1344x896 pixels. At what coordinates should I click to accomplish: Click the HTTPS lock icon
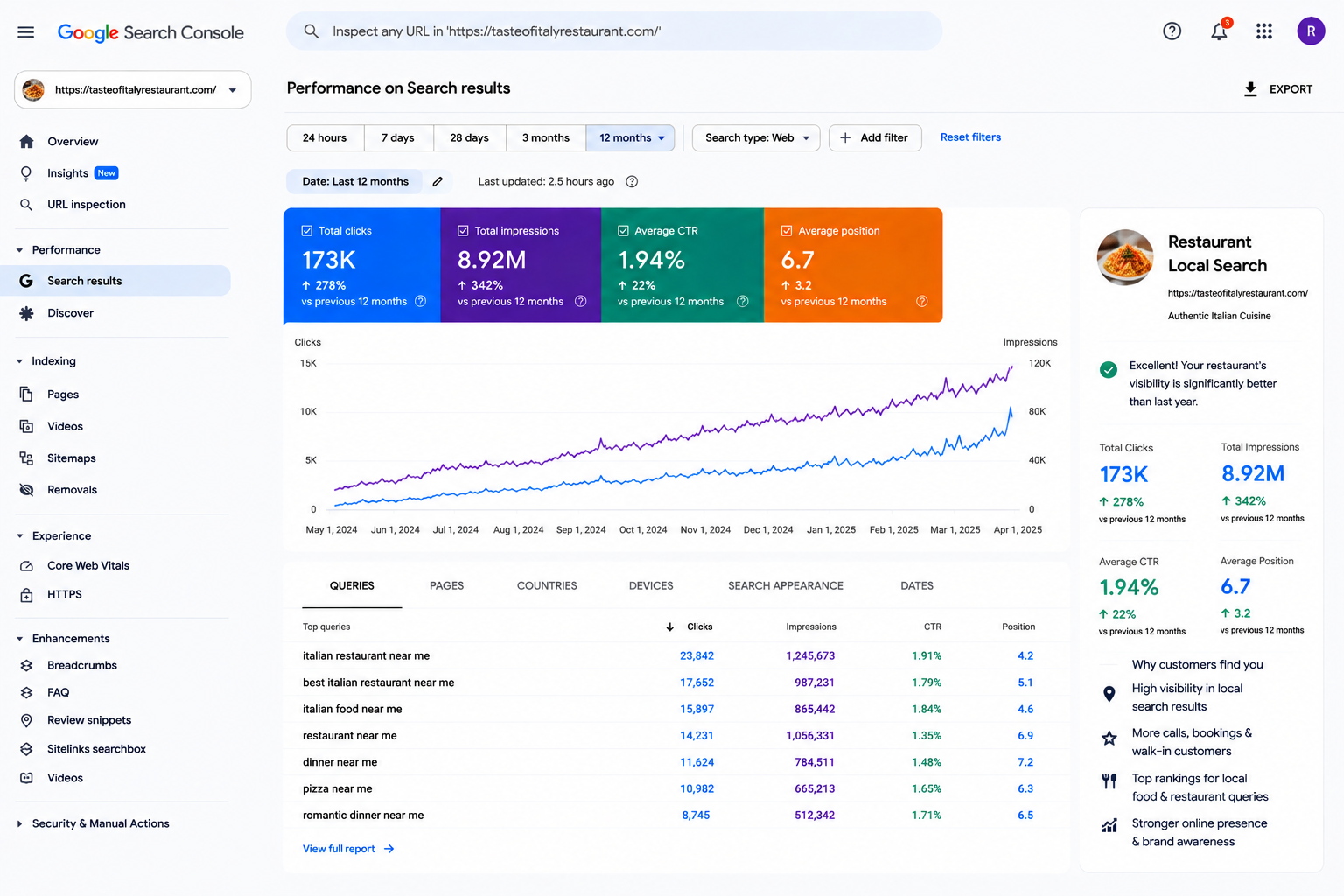coord(26,595)
